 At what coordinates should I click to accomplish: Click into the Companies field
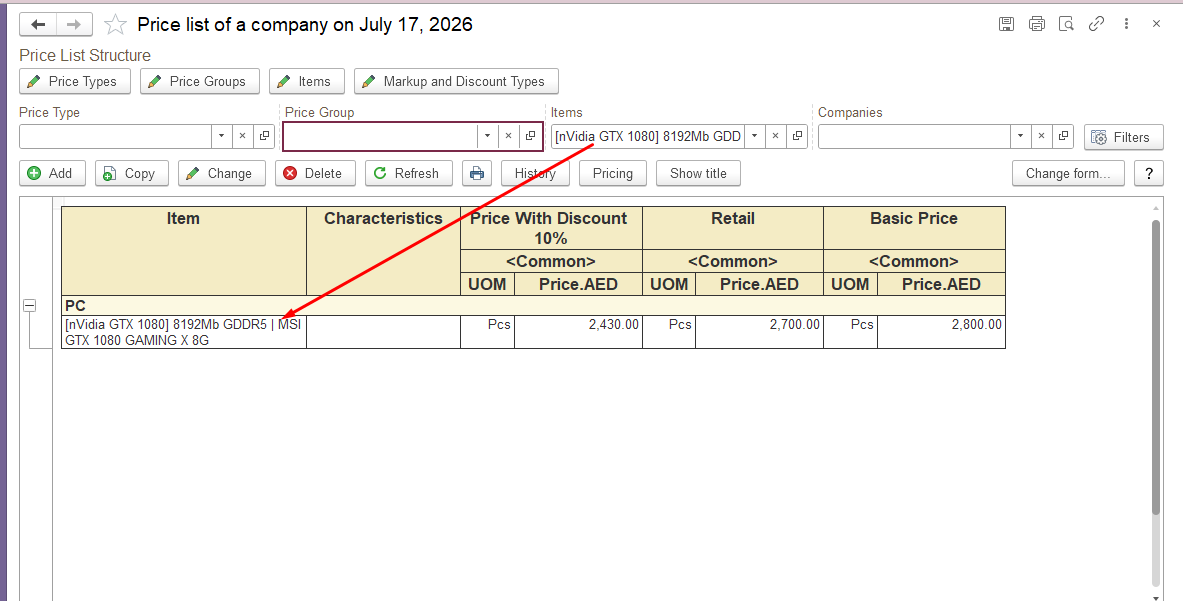click(914, 136)
